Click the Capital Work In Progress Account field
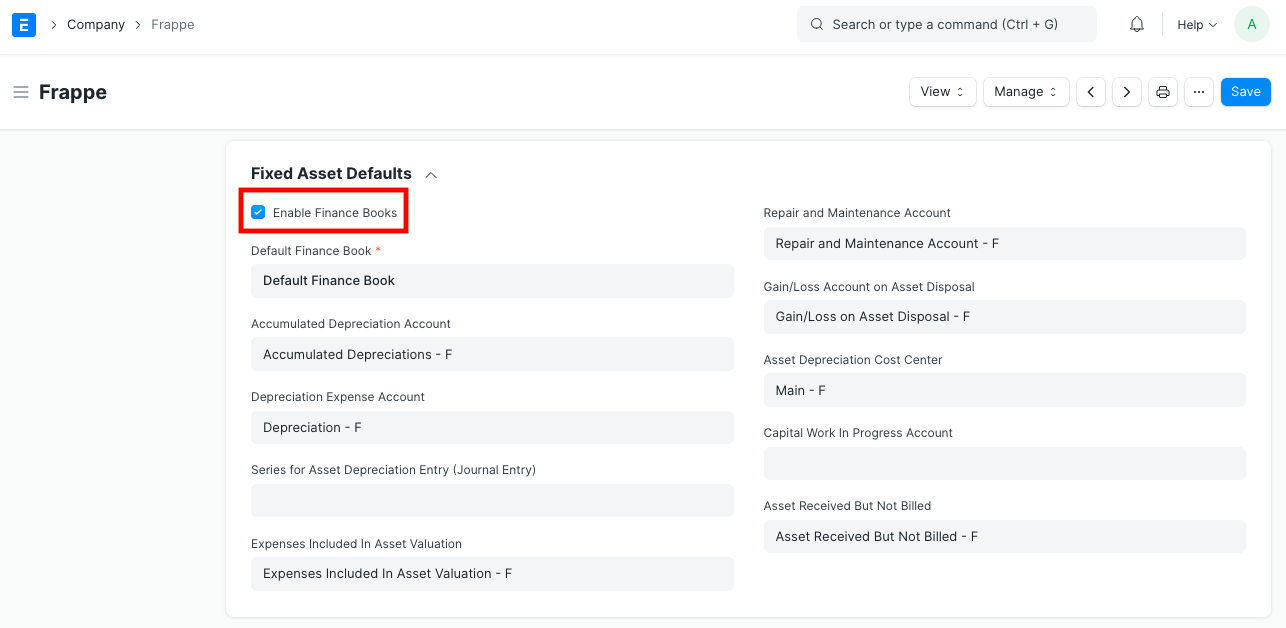This screenshot has width=1286, height=628. pyautogui.click(x=1004, y=463)
